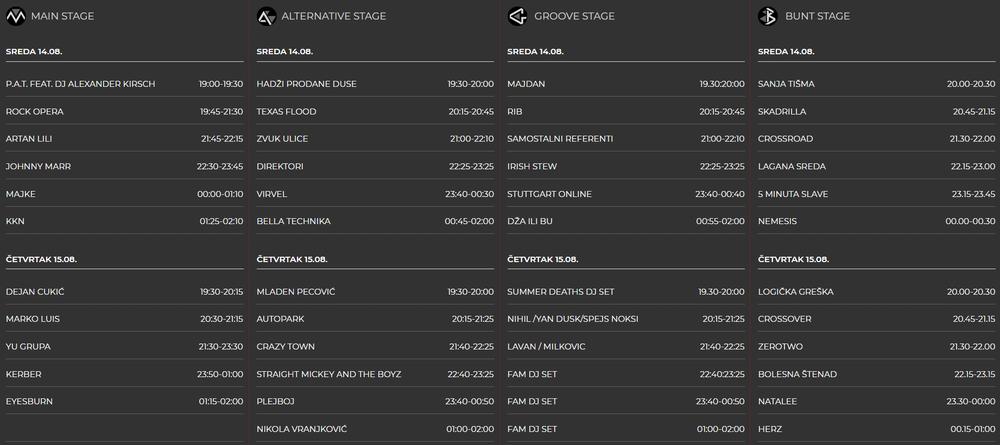Click the Bunt Stage logo icon
Image resolution: width=1000 pixels, height=445 pixels.
pos(768,16)
